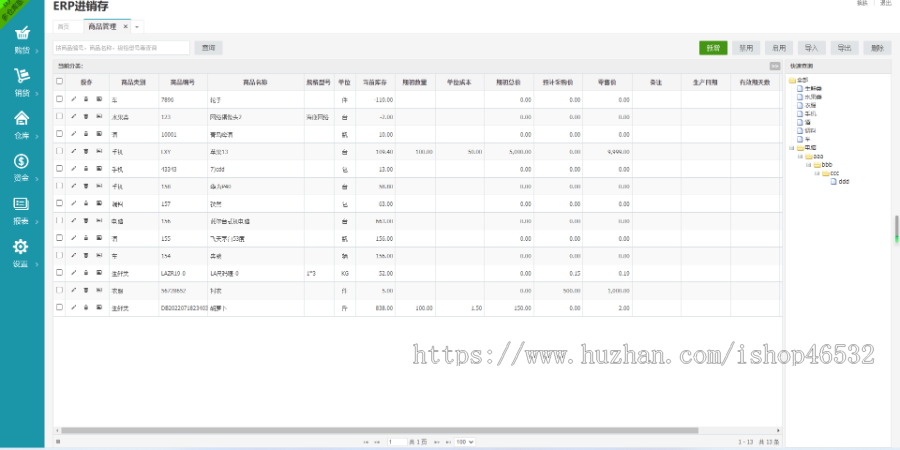900x450 pixels.
Task: Switch to the 首页 home tab
Action: click(x=64, y=26)
